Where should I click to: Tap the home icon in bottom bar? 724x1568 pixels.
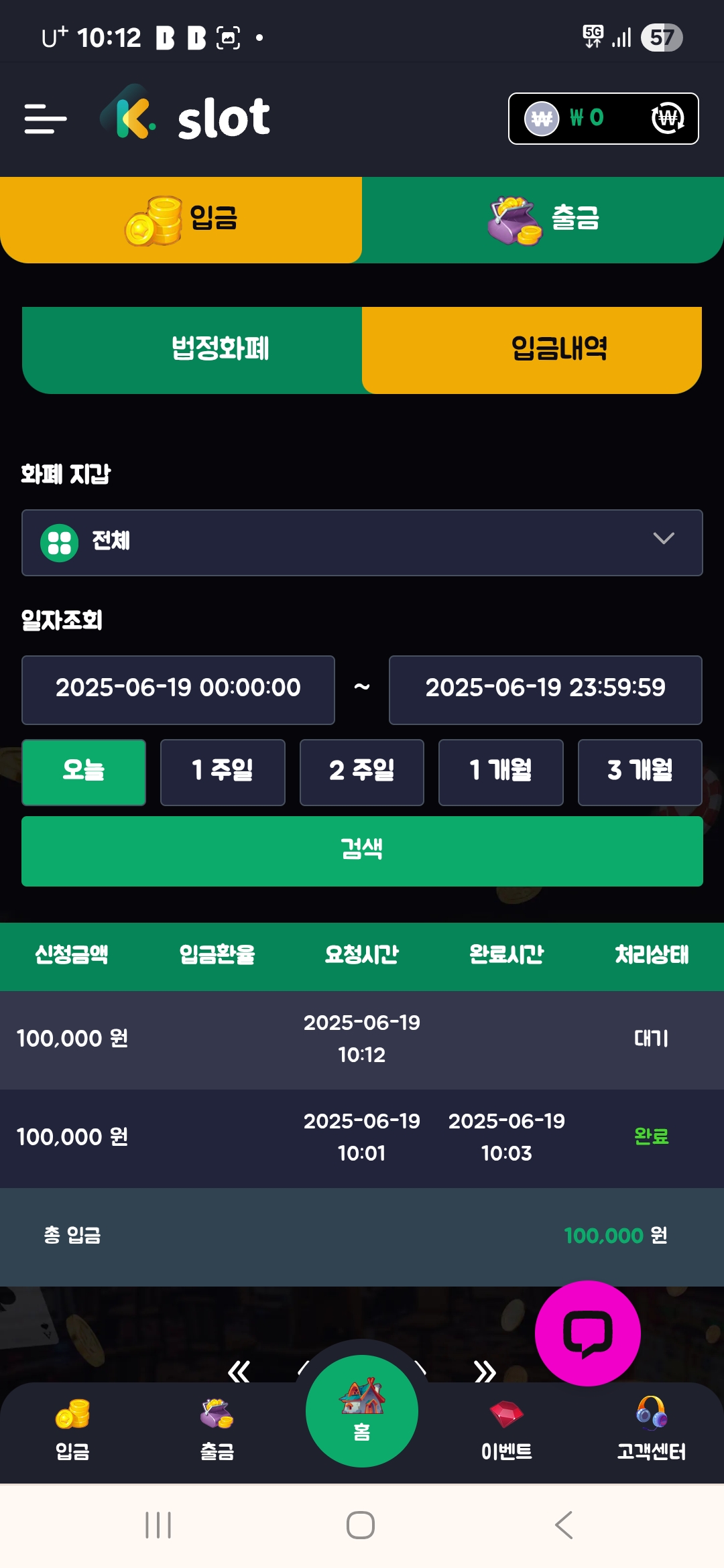pos(362,1410)
